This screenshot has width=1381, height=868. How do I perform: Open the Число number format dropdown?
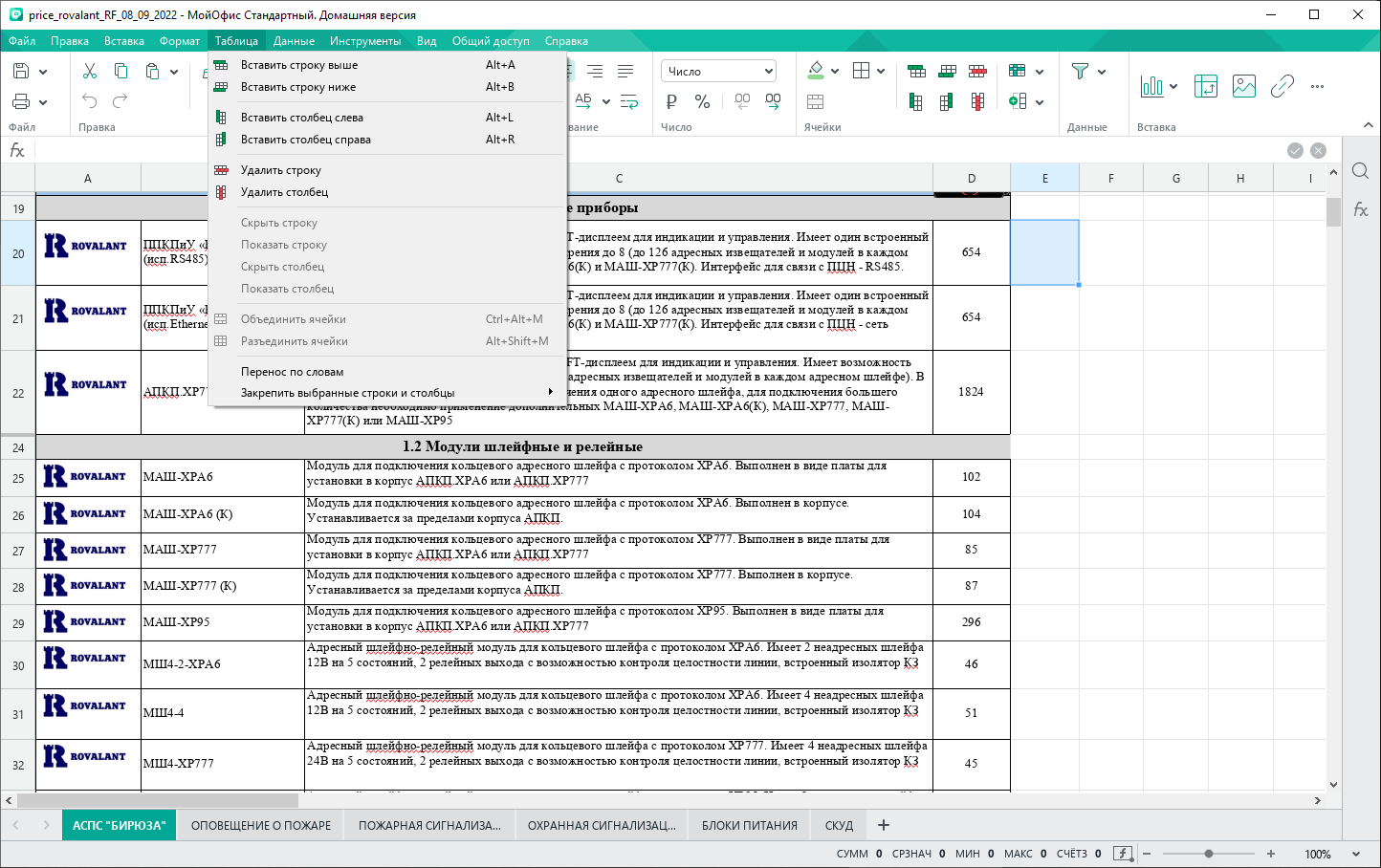717,72
